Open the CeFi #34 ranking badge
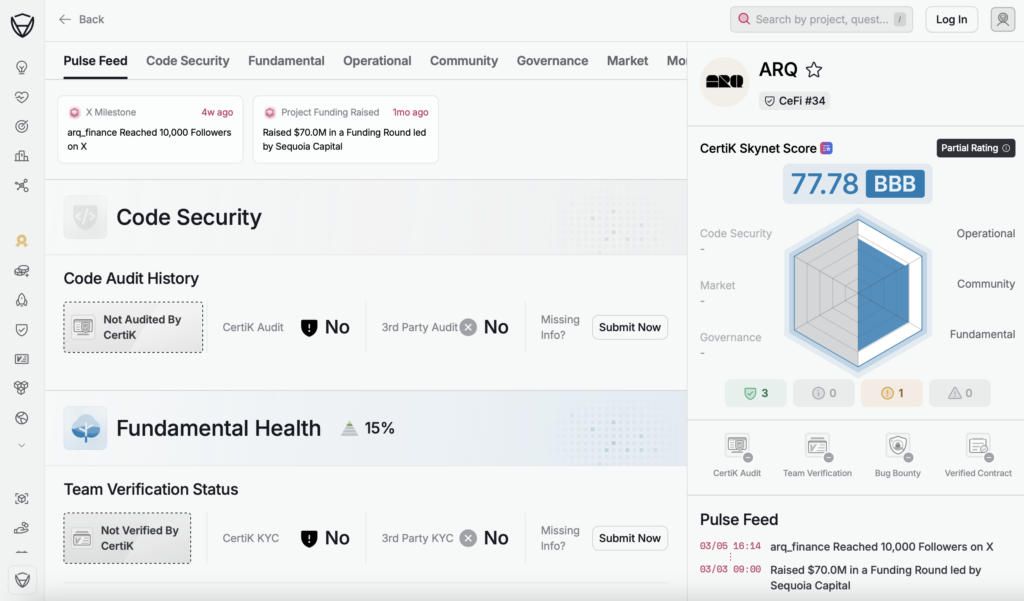This screenshot has height=601, width=1024. (794, 101)
